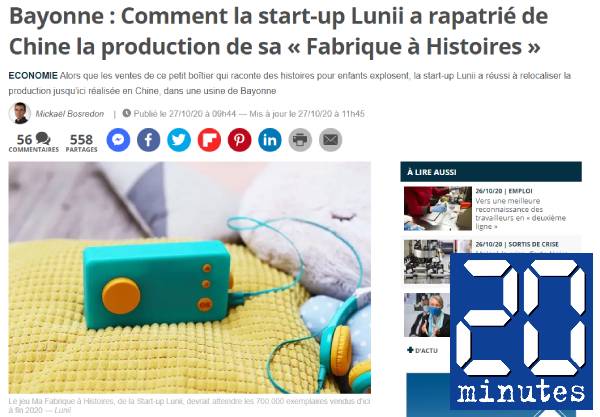Image resolution: width=600 pixels, height=417 pixels.
Task: Read 'Vers une meilleure reconnaissance des travailleurs' article
Action: [x=520, y=213]
